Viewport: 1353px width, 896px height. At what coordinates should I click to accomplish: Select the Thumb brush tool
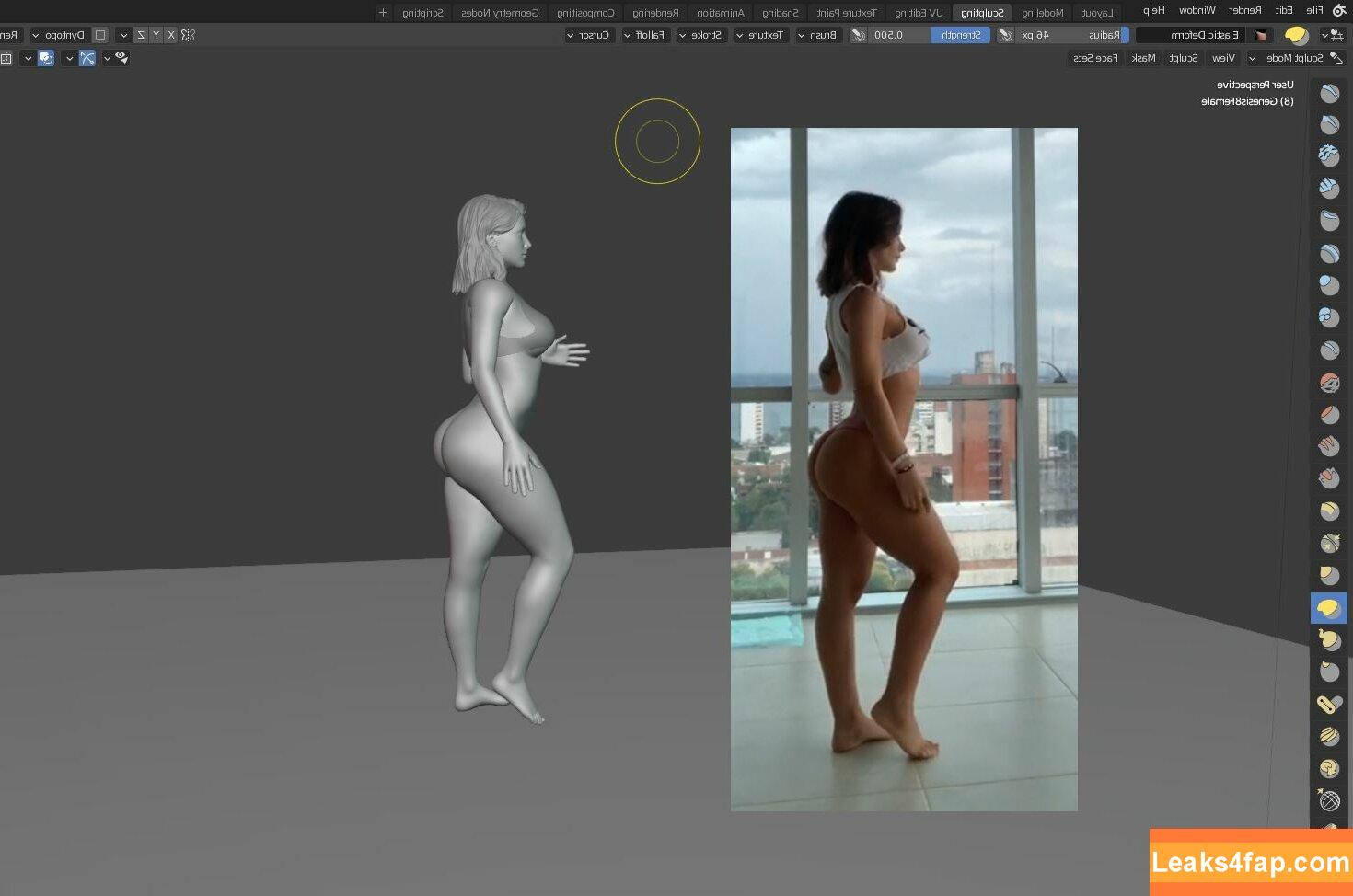[1329, 672]
